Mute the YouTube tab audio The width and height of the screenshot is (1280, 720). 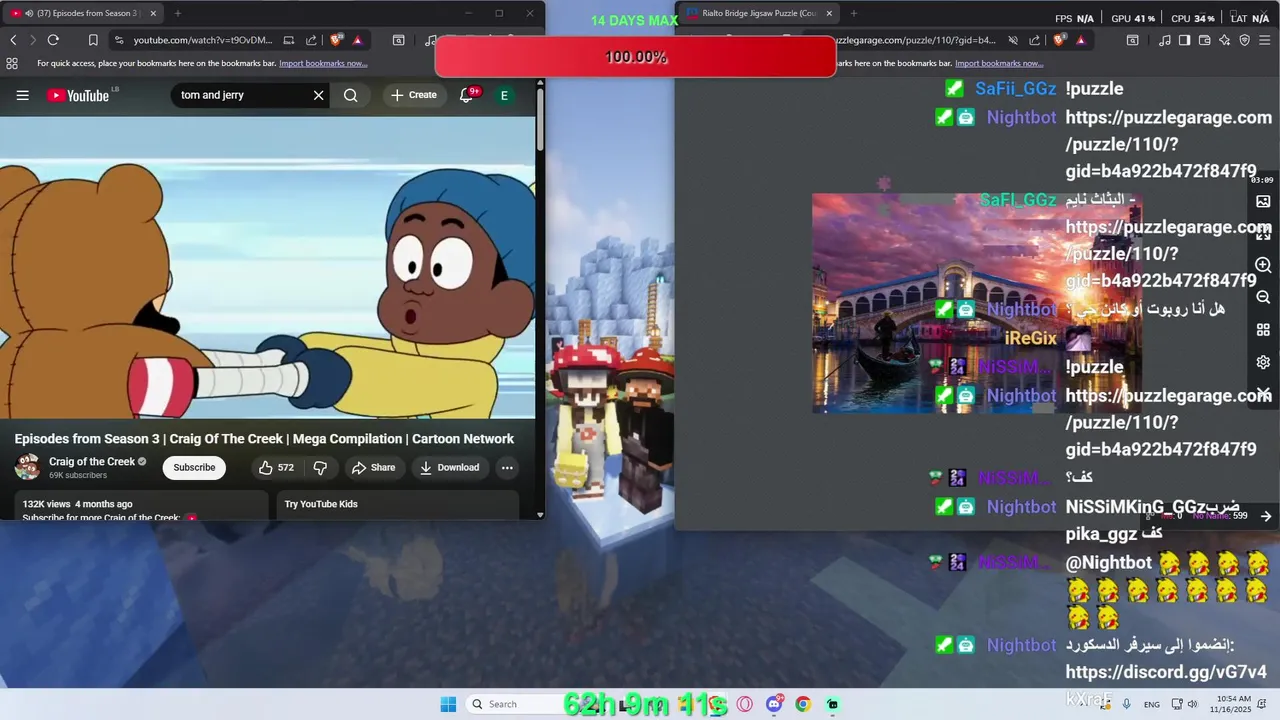click(27, 13)
